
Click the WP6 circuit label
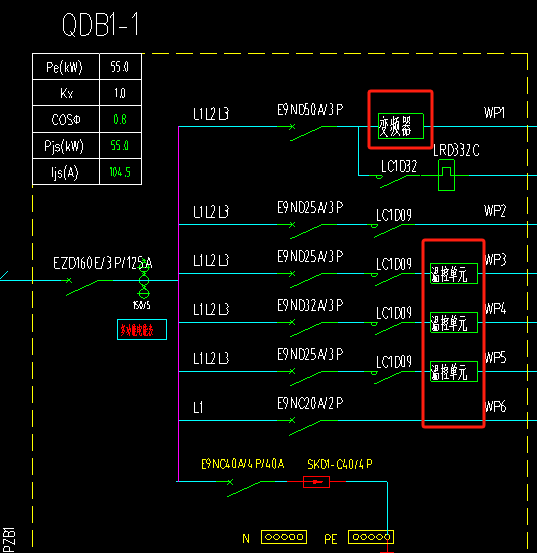[x=496, y=407]
